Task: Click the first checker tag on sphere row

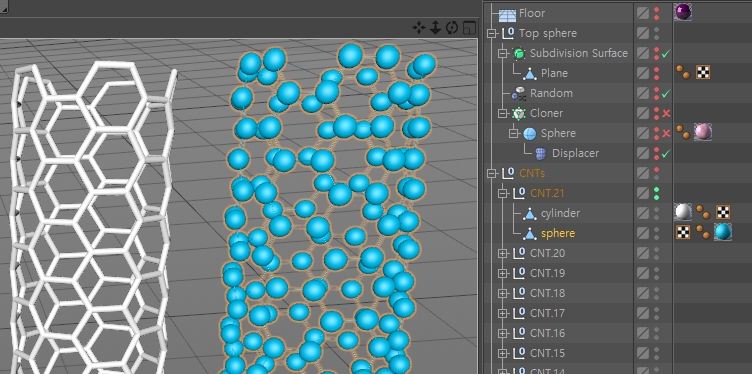Action: 683,232
